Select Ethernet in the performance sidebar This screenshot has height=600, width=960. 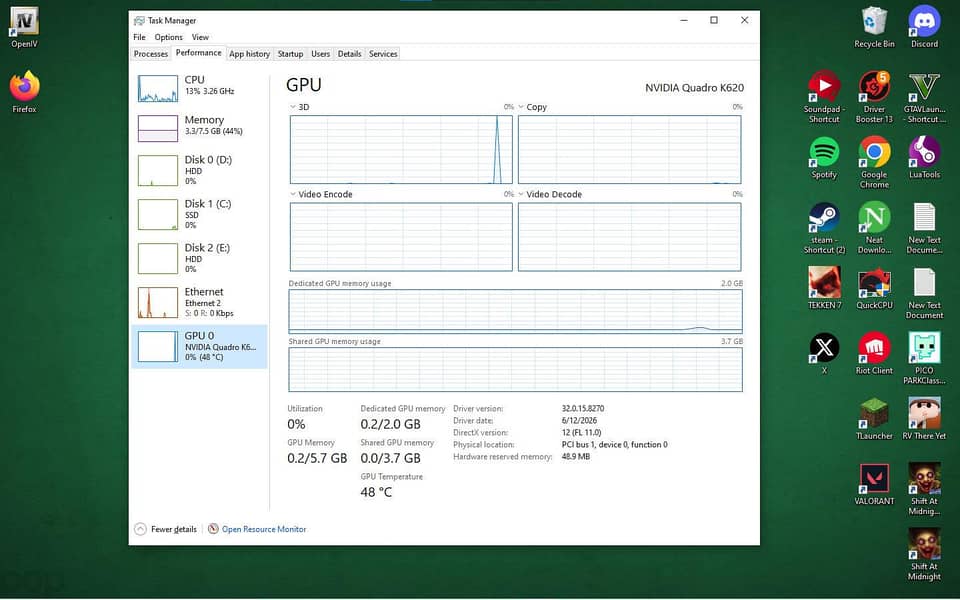pos(200,302)
